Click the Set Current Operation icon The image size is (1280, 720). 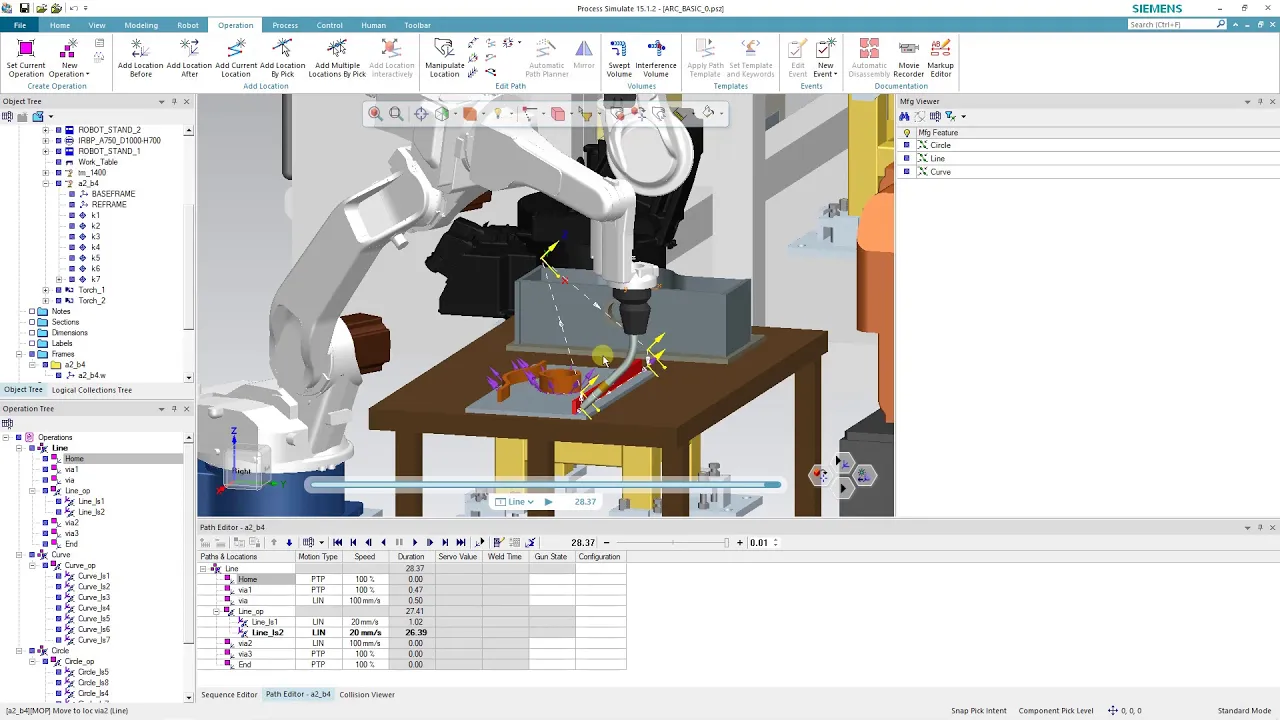(26, 50)
